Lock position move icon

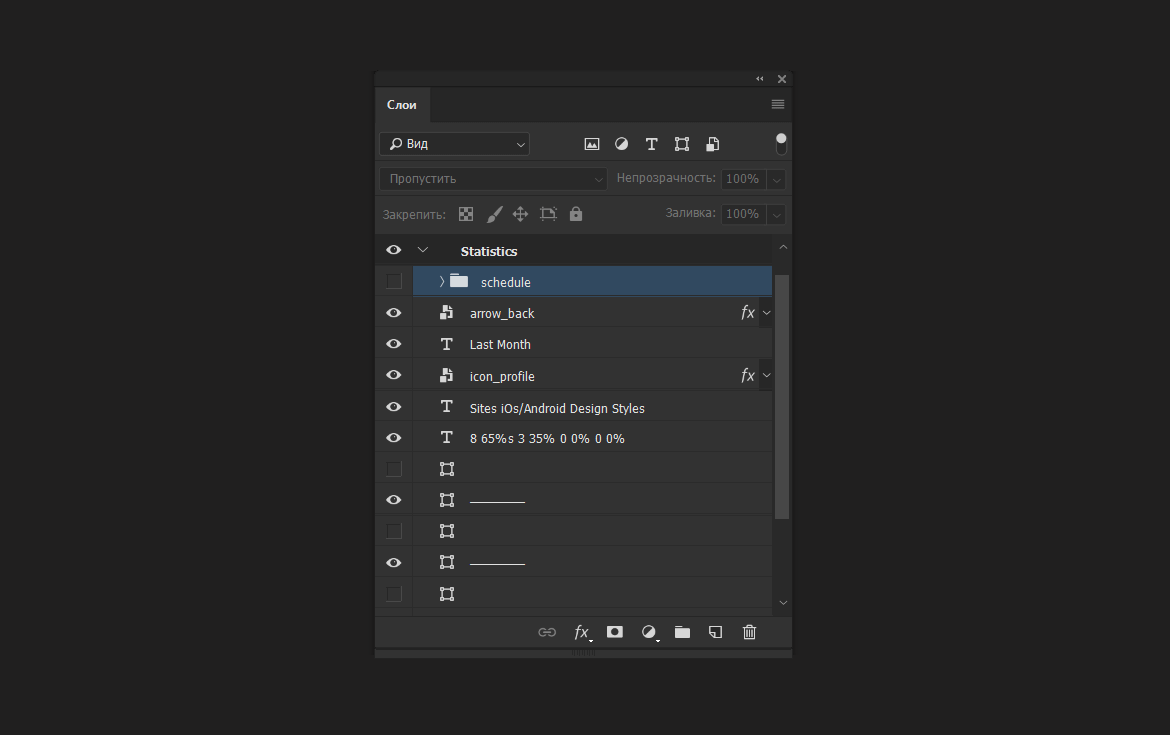pyautogui.click(x=521, y=214)
